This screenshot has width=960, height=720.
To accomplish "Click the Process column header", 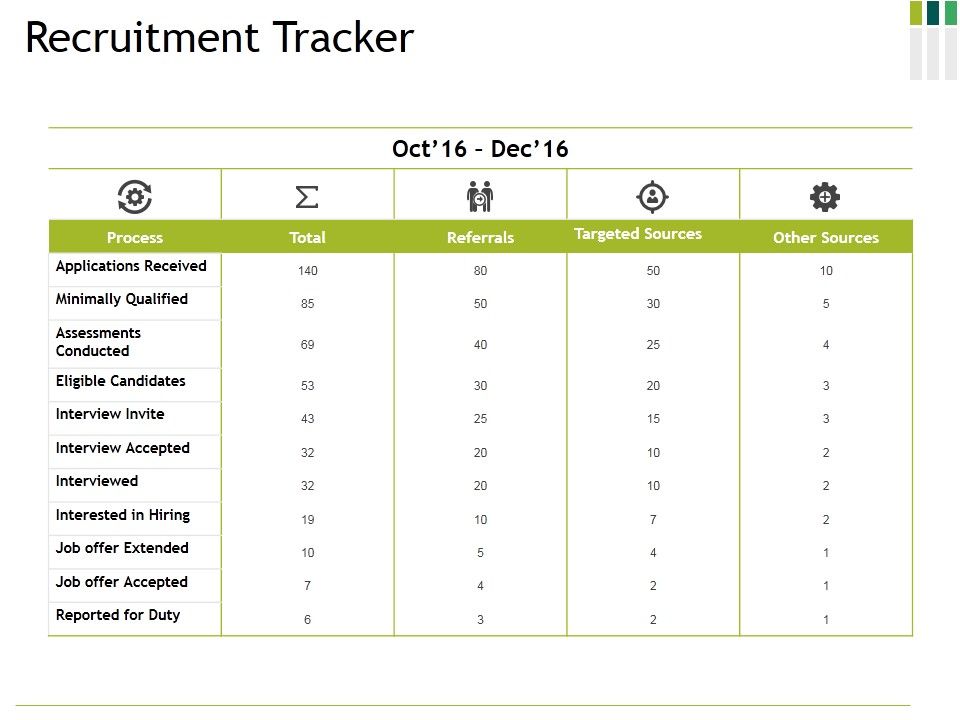I will tap(135, 238).
